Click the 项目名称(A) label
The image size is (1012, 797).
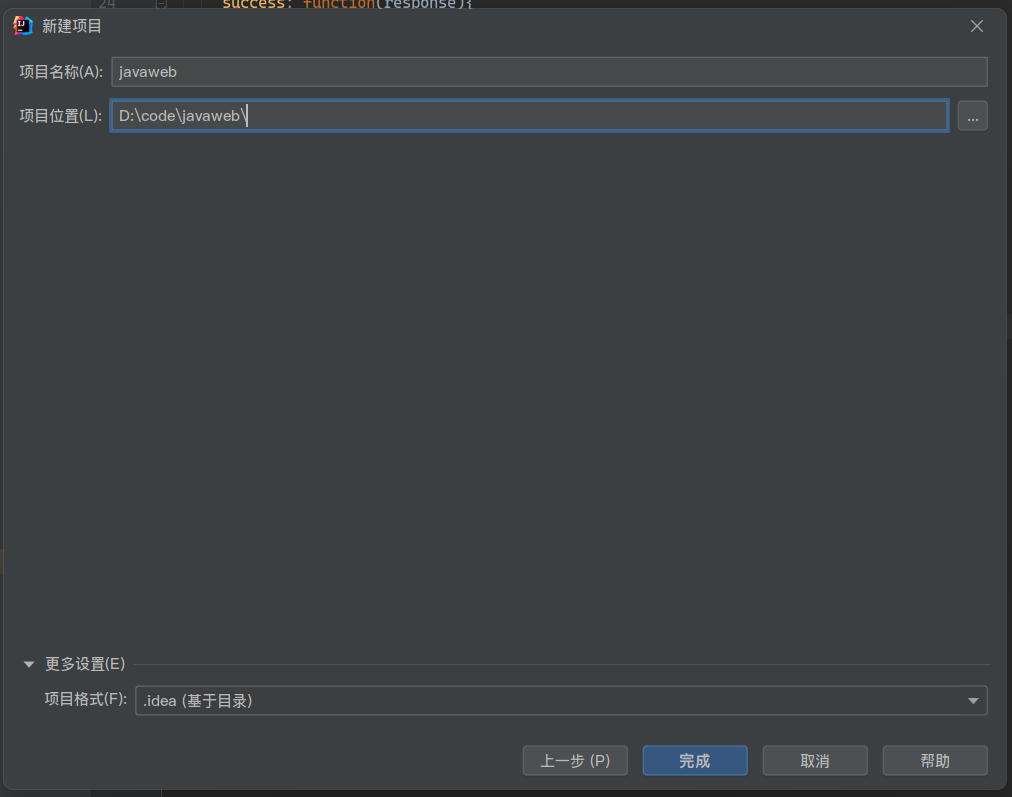[61, 72]
